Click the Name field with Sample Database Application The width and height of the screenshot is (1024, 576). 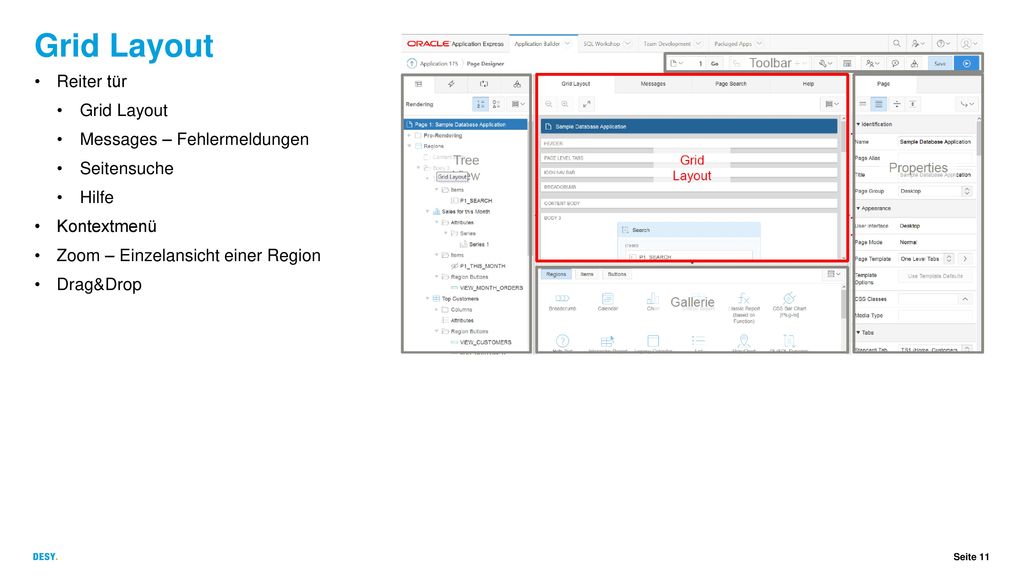[x=935, y=142]
